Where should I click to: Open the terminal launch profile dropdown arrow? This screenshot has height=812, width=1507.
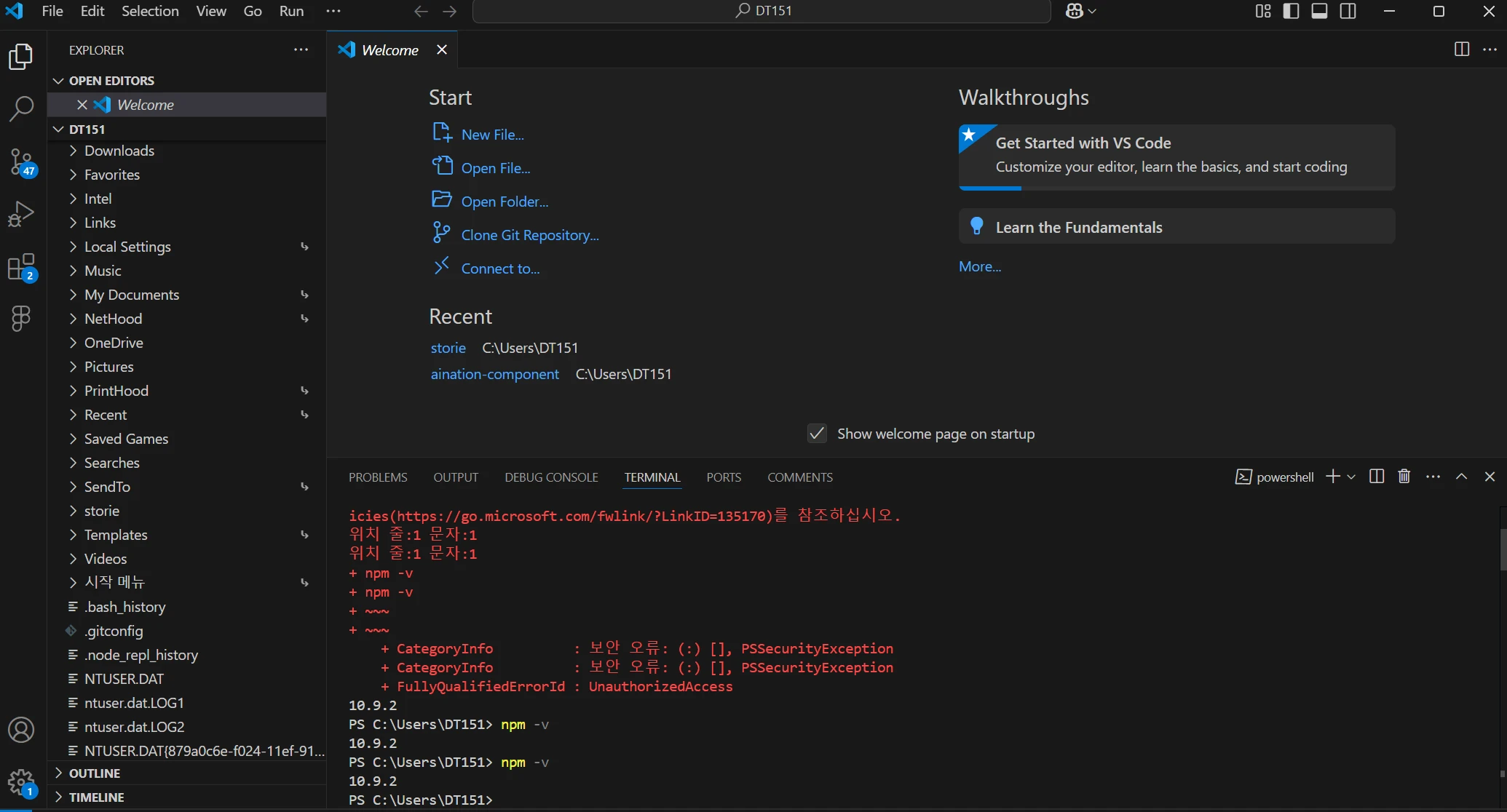1351,477
